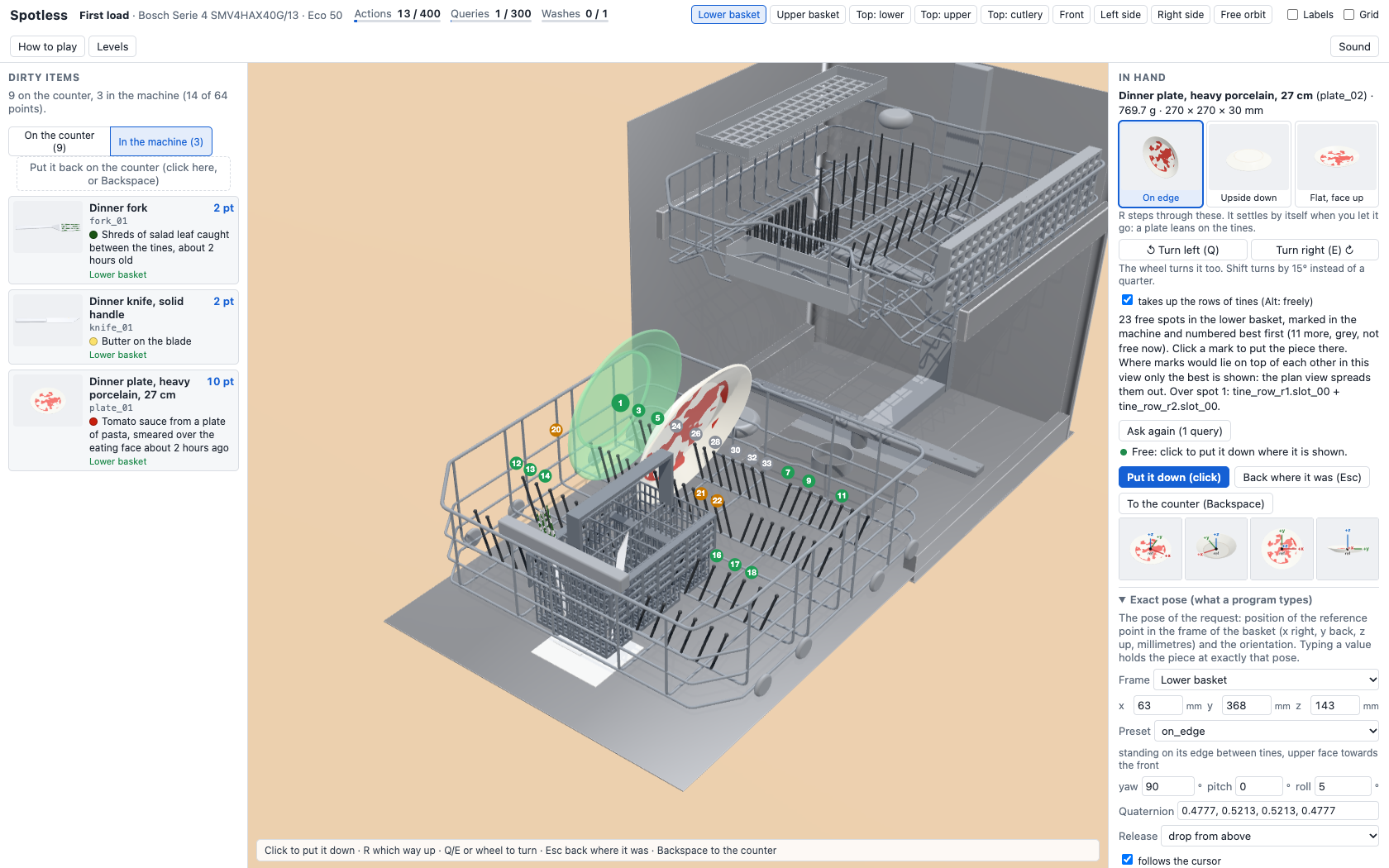Click orange spot marker 20 in the basket
The image size is (1389, 868).
[556, 430]
